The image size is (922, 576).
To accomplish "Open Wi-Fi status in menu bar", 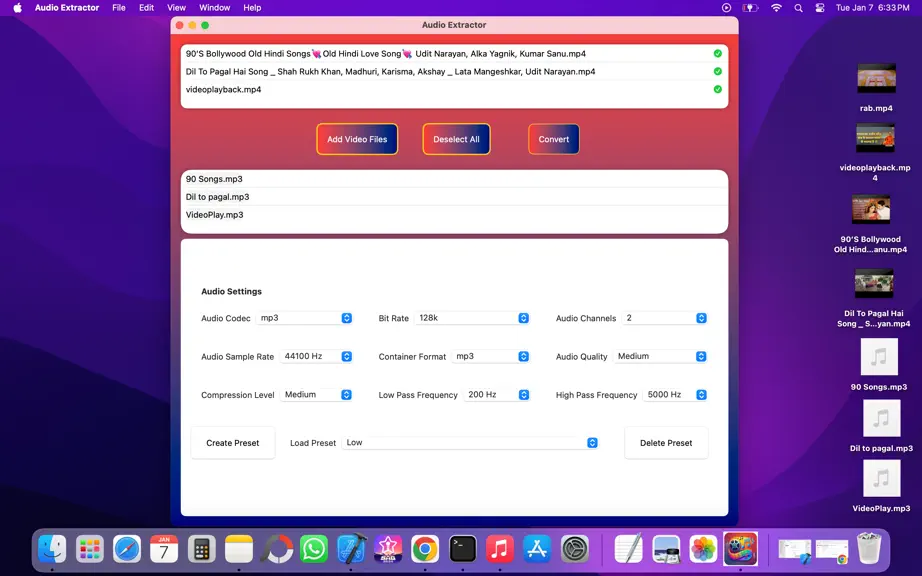I will coord(776,8).
